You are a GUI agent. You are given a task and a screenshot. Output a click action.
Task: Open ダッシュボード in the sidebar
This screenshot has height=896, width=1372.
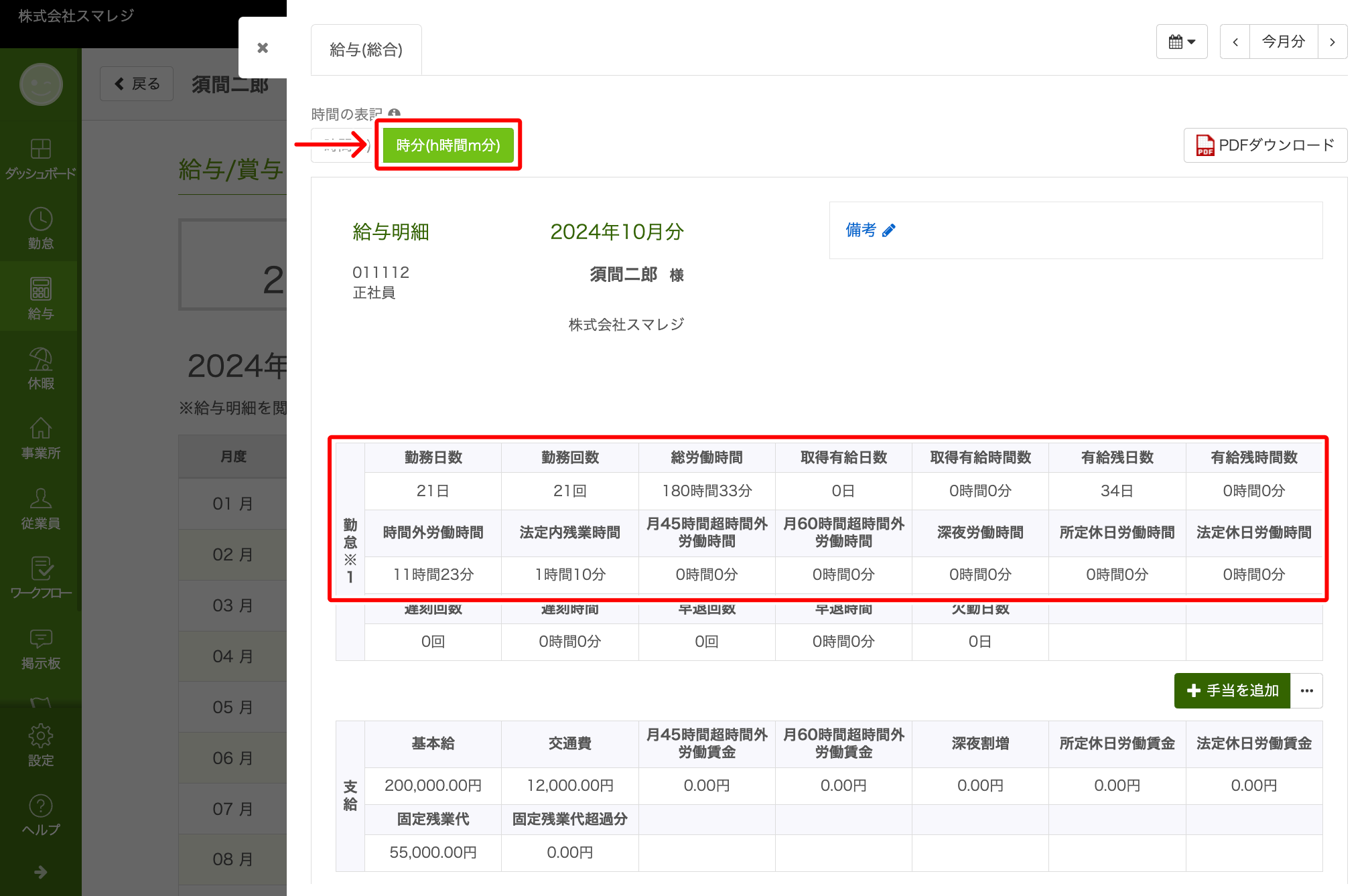40,158
